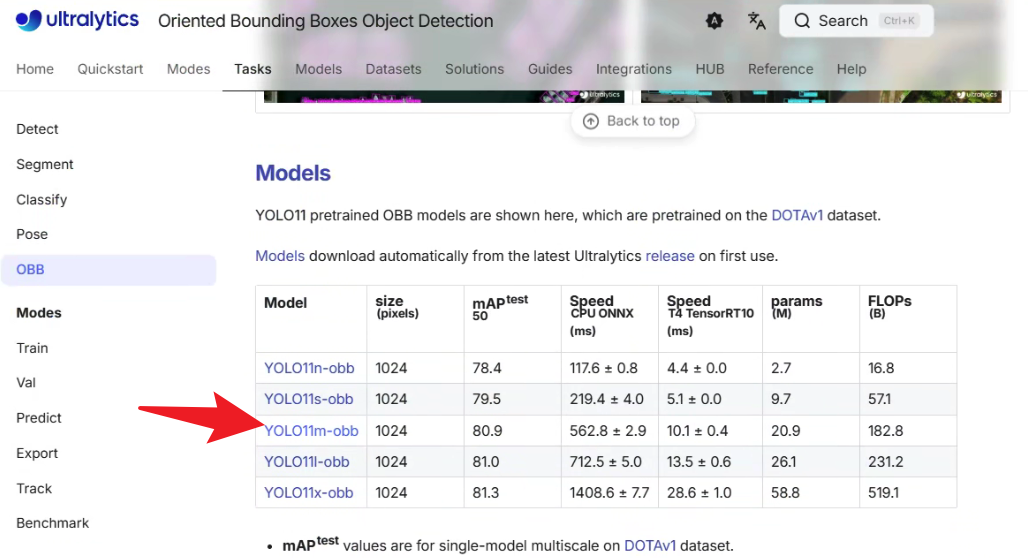Click the magnifier icon in Search

click(802, 21)
